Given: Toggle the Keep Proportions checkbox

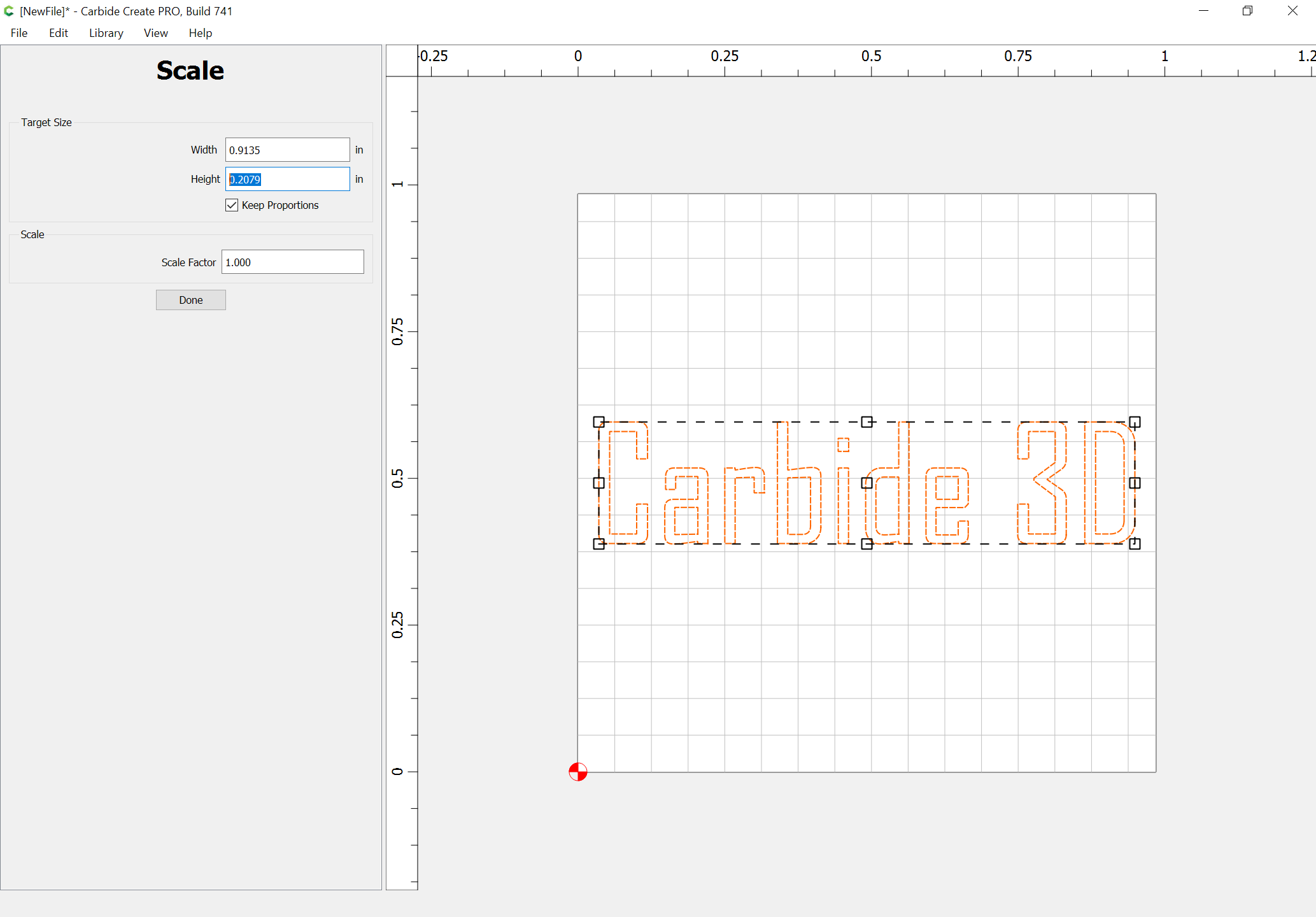Looking at the screenshot, I should tap(232, 205).
